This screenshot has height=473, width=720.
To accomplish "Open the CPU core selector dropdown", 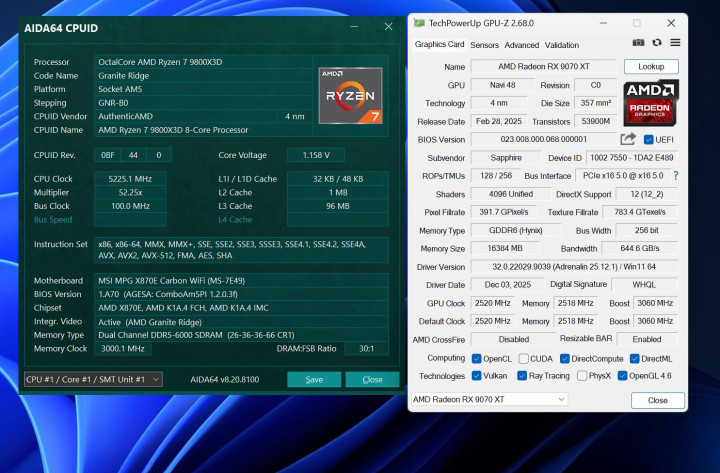I will pyautogui.click(x=92, y=380).
